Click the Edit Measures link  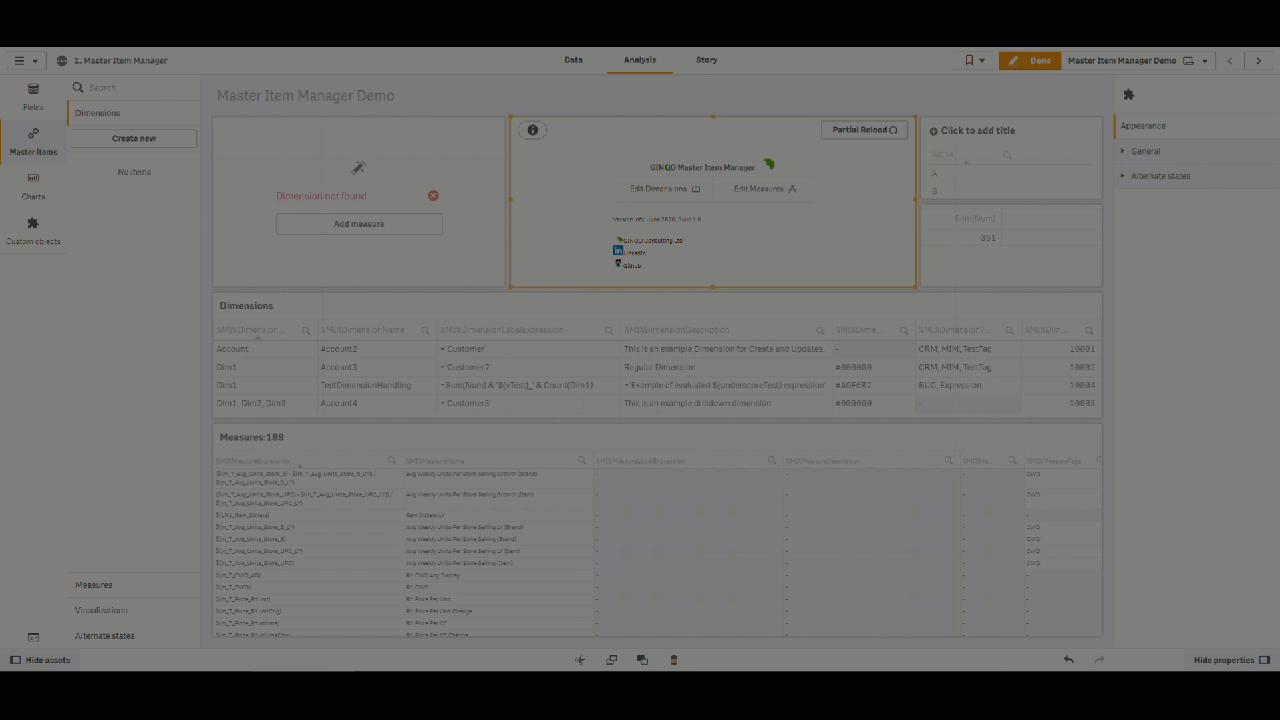pos(765,189)
